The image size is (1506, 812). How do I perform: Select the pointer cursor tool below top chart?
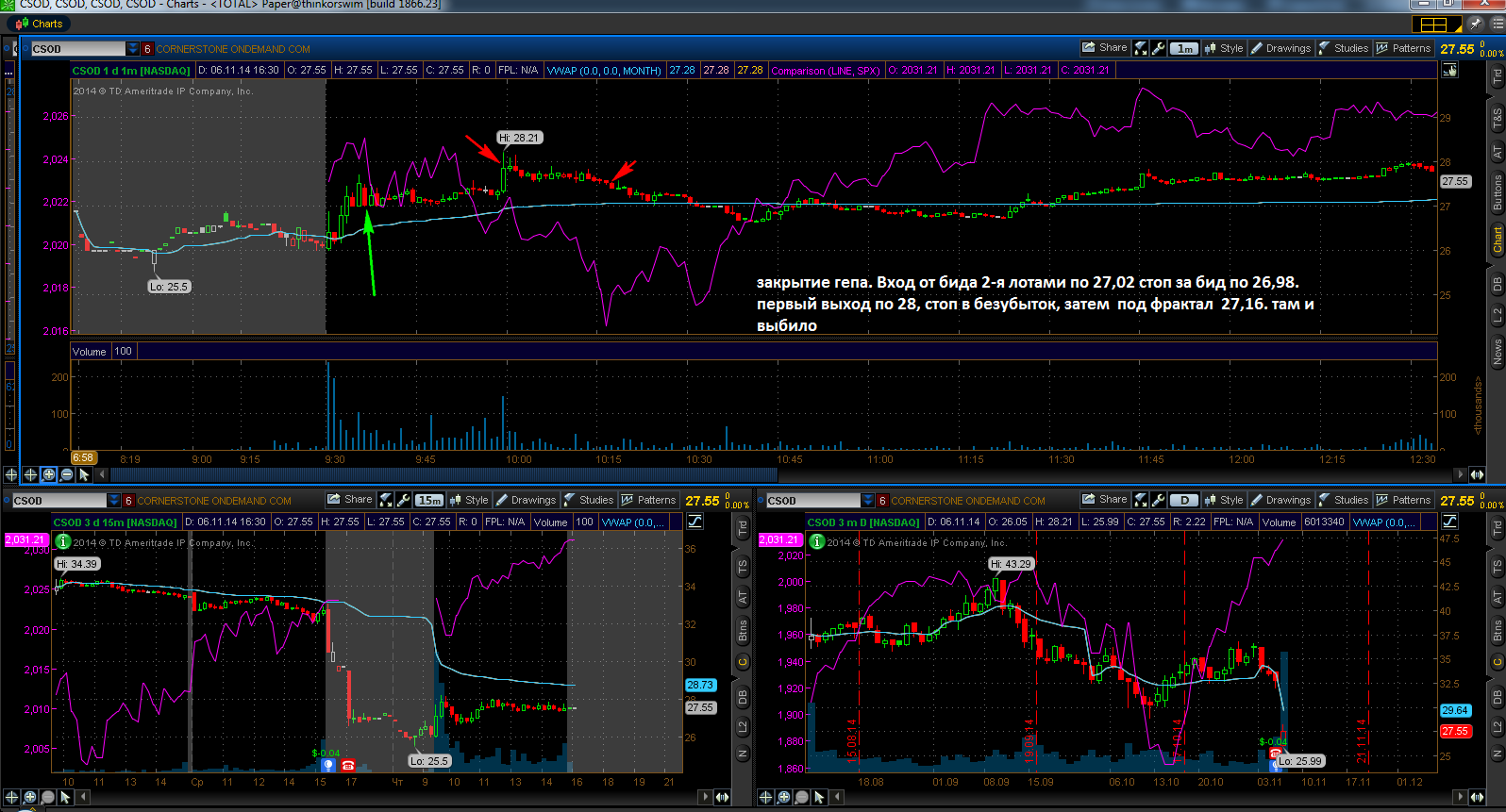click(x=84, y=475)
